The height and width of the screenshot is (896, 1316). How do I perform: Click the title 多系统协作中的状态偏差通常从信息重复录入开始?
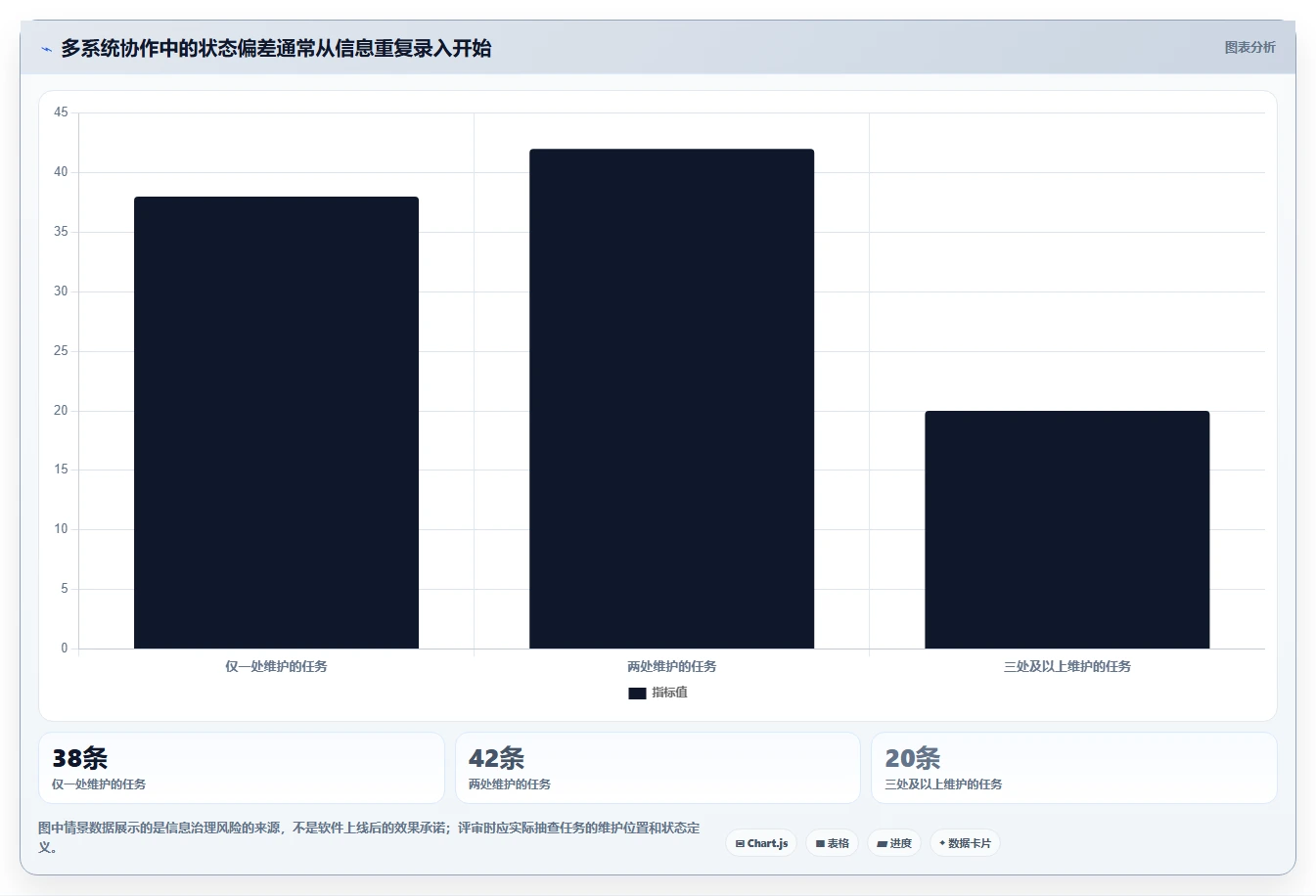pos(276,48)
